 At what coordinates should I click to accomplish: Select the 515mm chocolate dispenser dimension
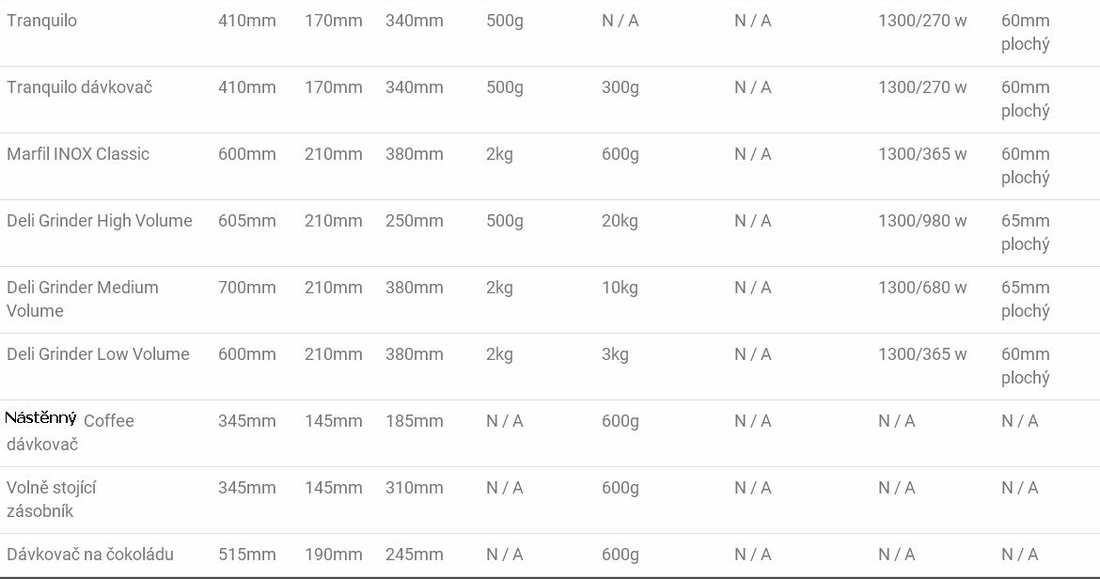tap(247, 554)
